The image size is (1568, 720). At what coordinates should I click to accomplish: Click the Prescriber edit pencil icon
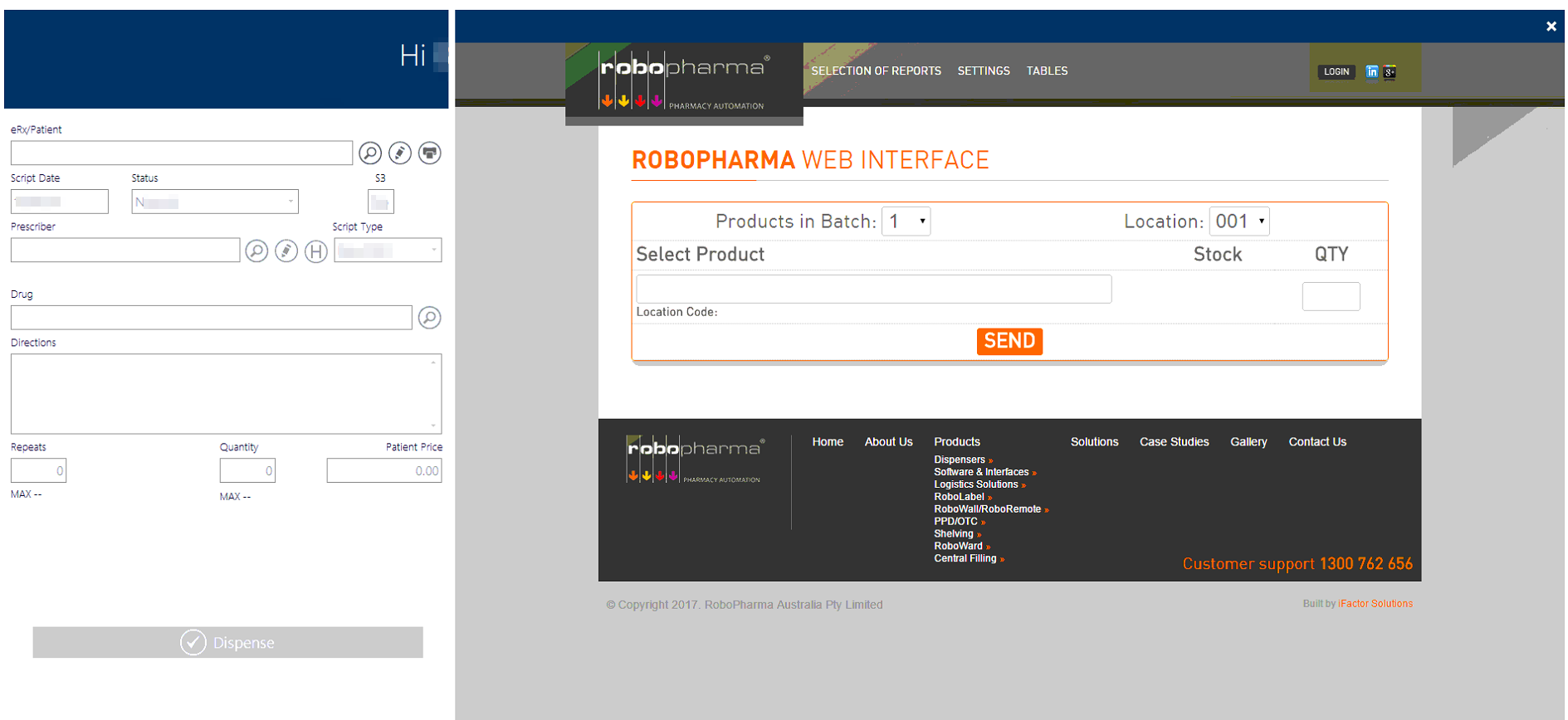pyautogui.click(x=286, y=251)
